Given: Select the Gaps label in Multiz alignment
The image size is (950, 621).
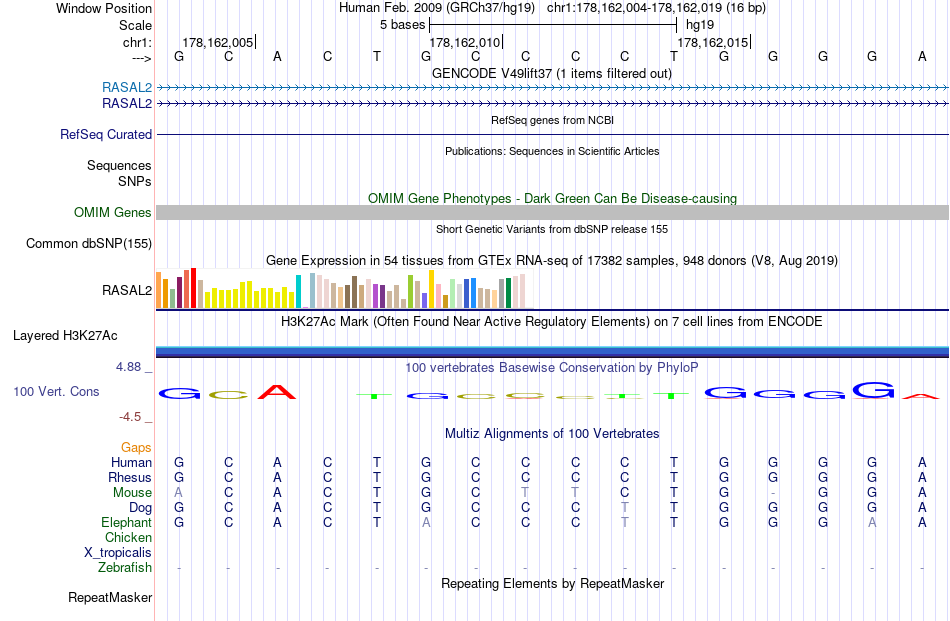Looking at the screenshot, I should tap(136, 447).
